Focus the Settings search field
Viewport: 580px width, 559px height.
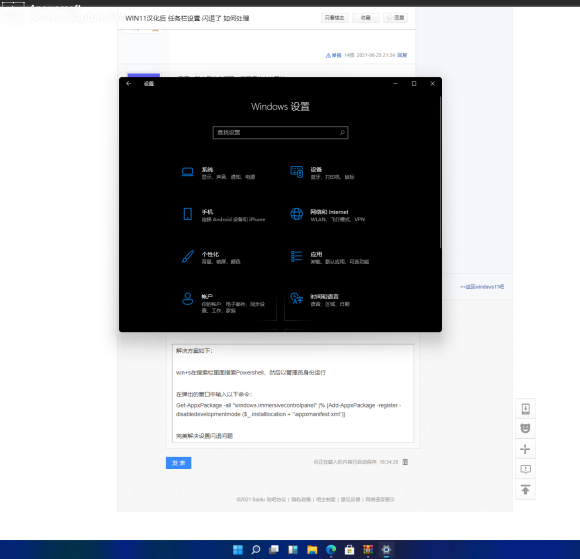coord(280,132)
